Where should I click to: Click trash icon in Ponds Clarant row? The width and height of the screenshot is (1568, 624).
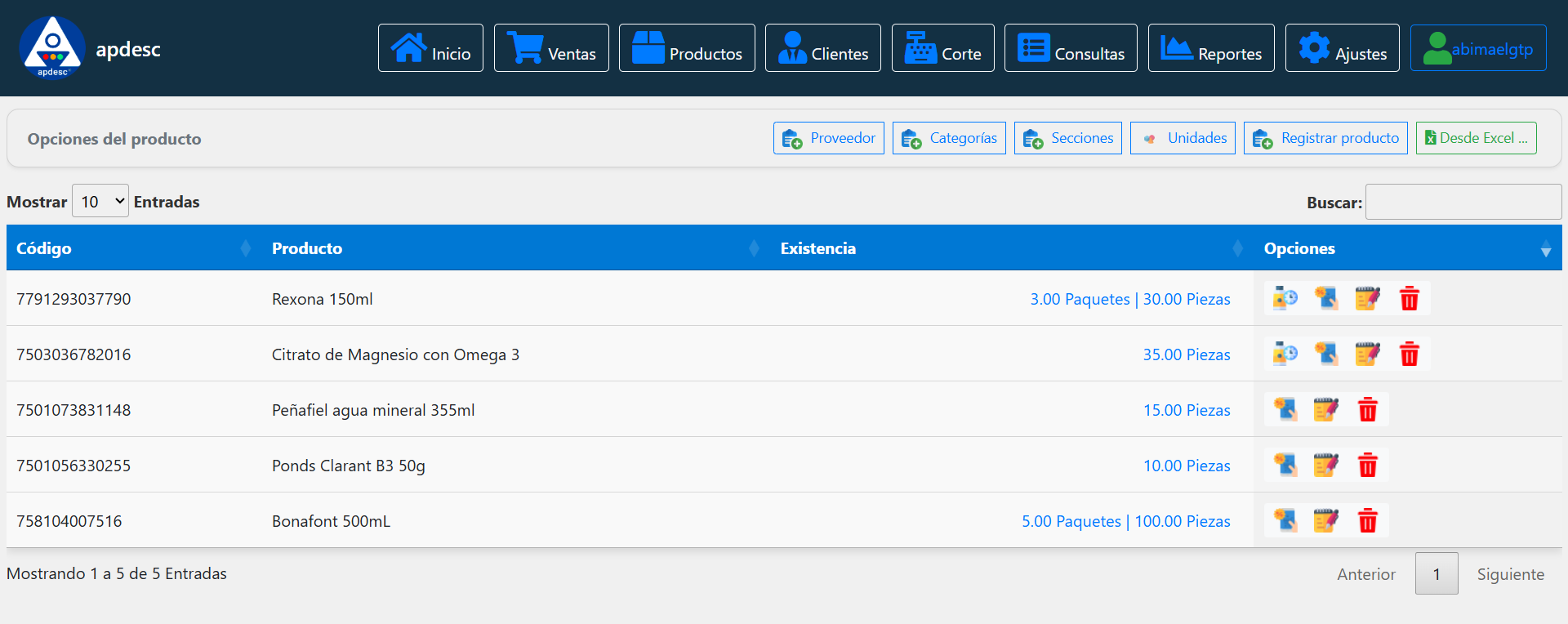tap(1367, 466)
